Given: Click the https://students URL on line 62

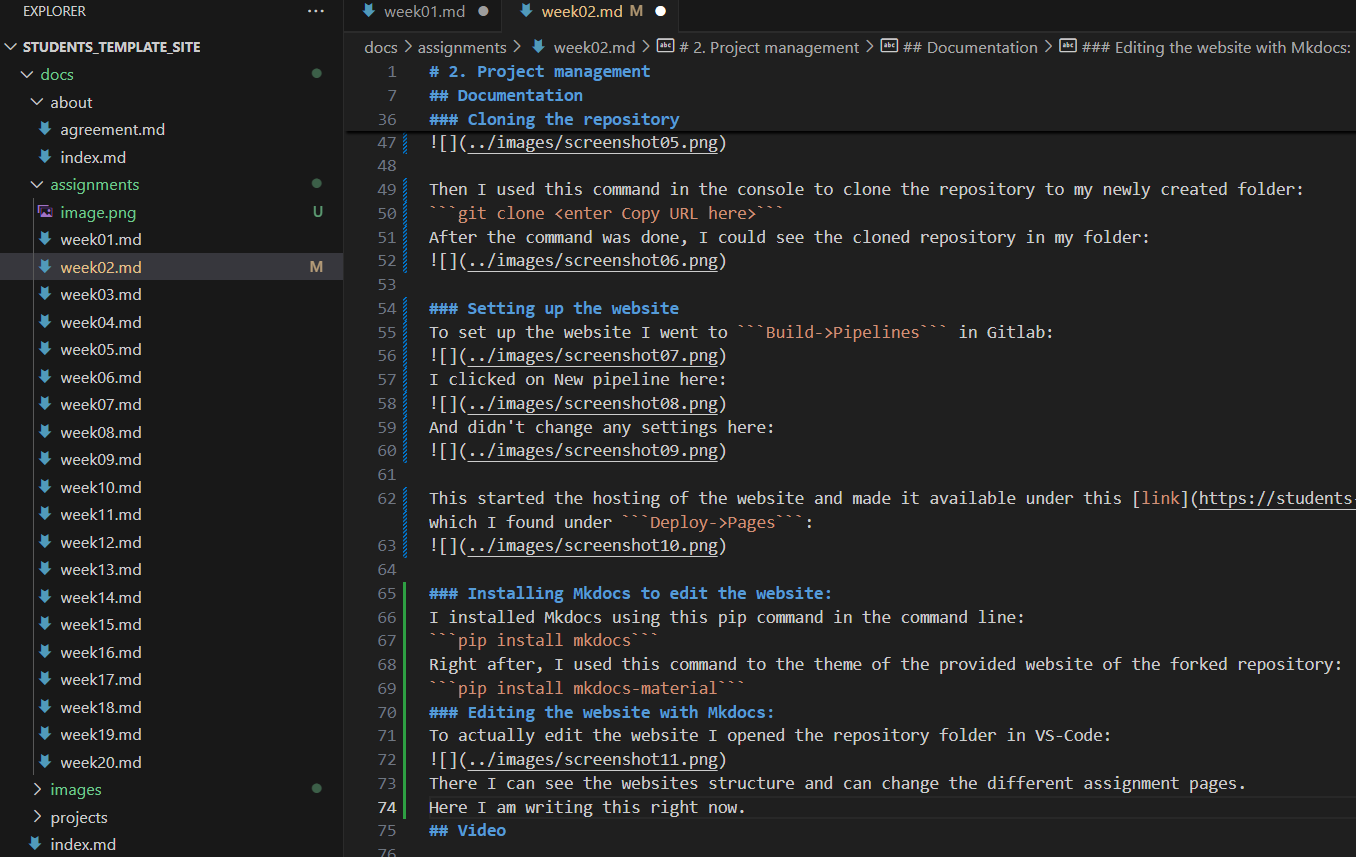Looking at the screenshot, I should point(1277,498).
